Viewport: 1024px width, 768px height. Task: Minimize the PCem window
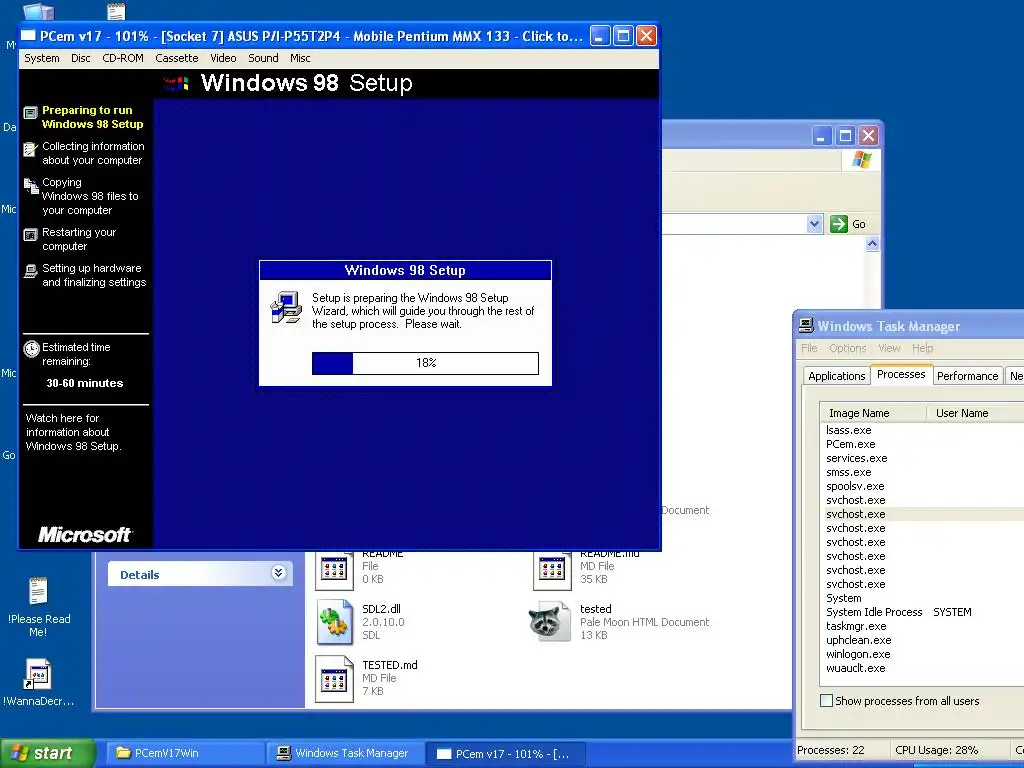pos(600,36)
